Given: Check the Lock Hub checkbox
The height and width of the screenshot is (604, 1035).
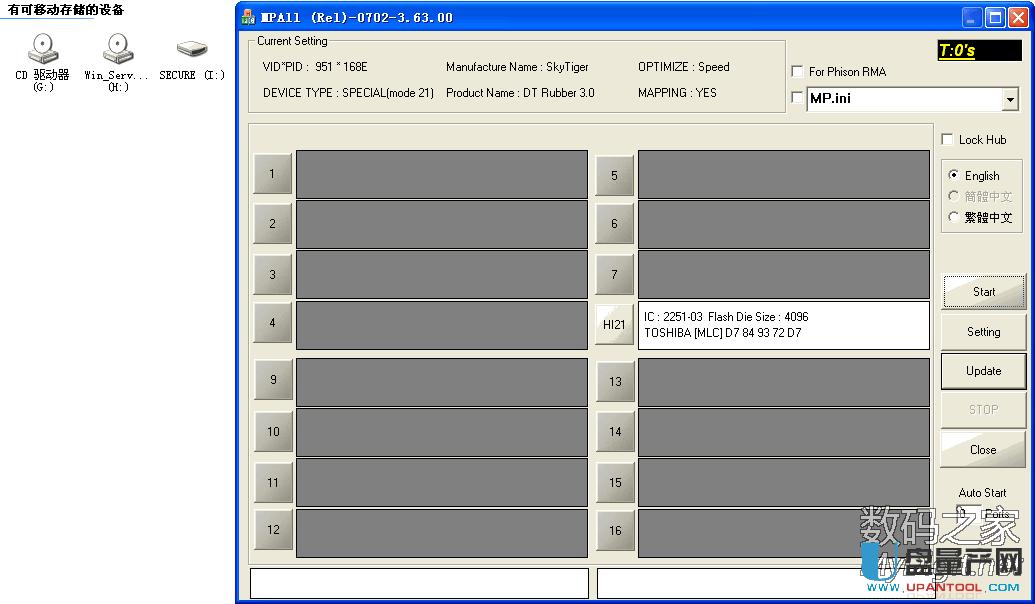Looking at the screenshot, I should tap(946, 138).
